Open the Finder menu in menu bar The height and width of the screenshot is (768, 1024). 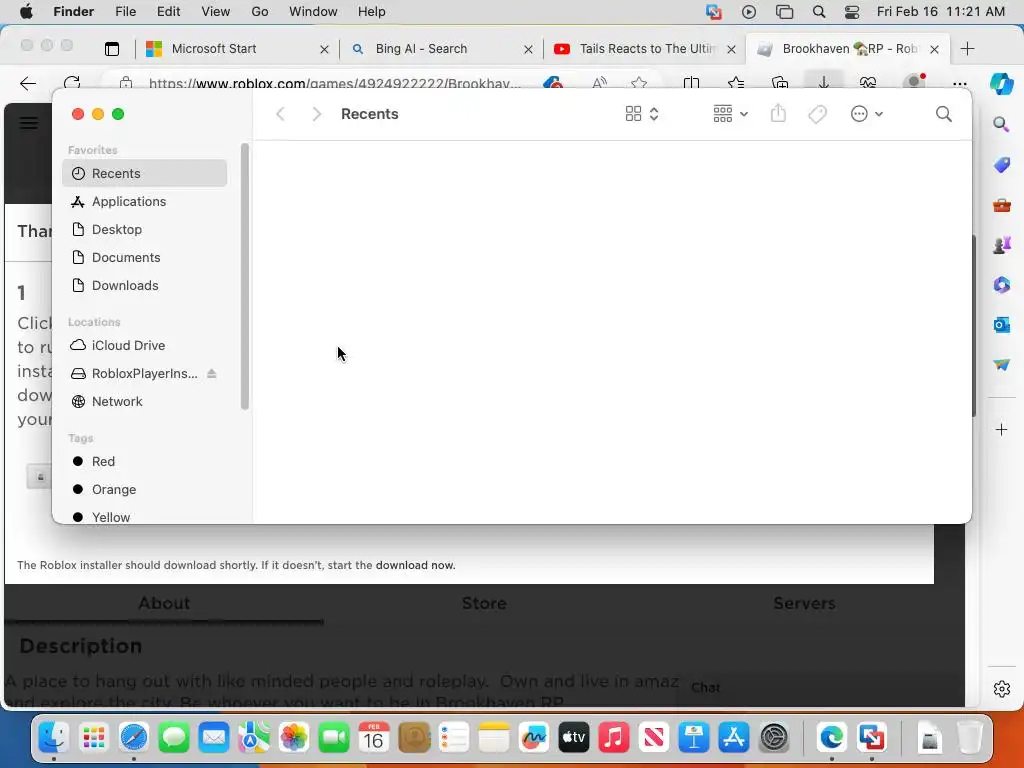pos(74,12)
